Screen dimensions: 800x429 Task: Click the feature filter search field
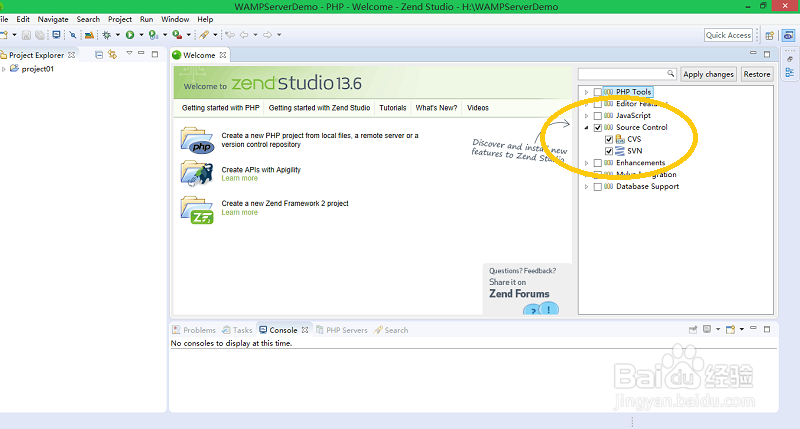pos(627,74)
